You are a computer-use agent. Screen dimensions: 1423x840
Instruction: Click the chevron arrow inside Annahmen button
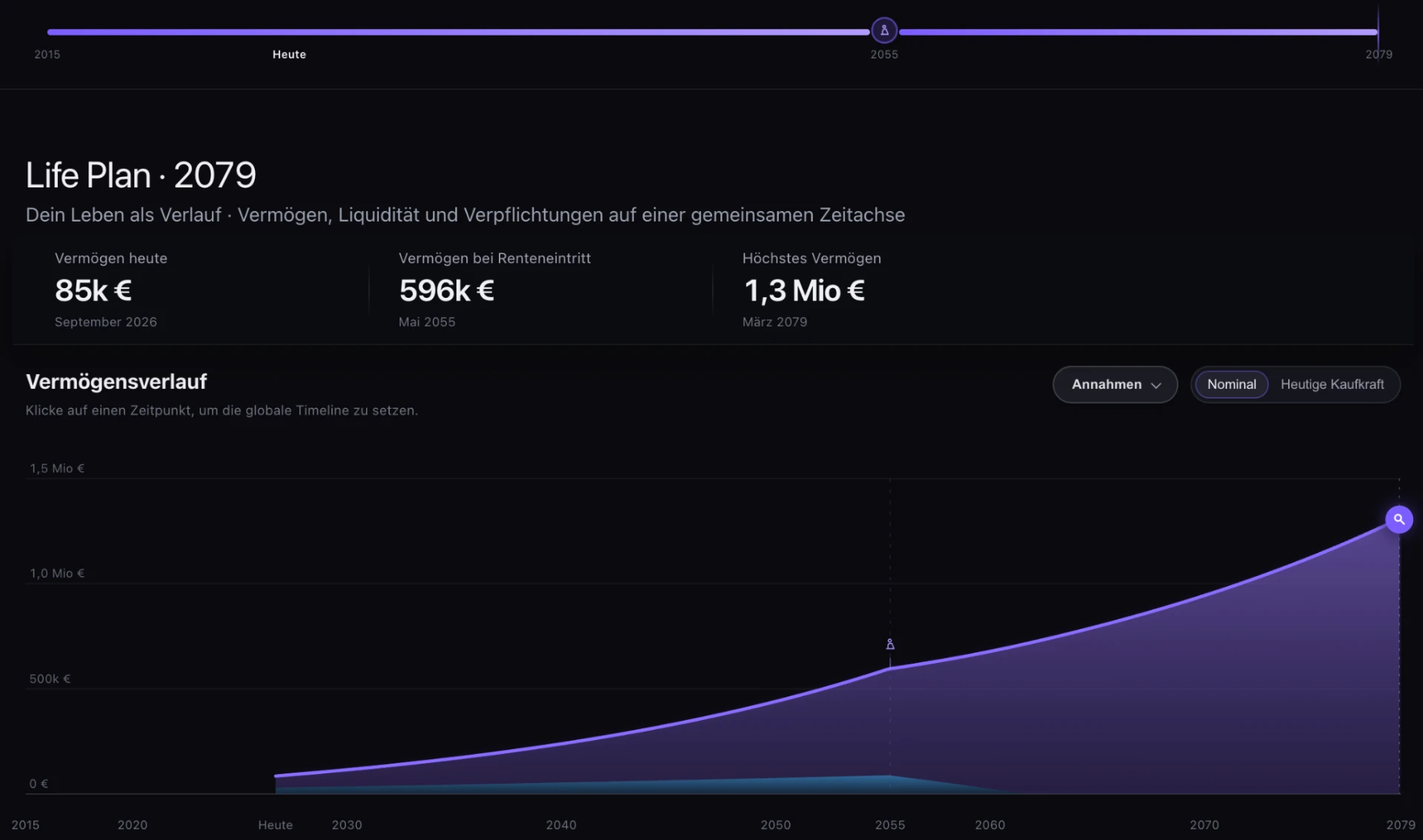1155,385
